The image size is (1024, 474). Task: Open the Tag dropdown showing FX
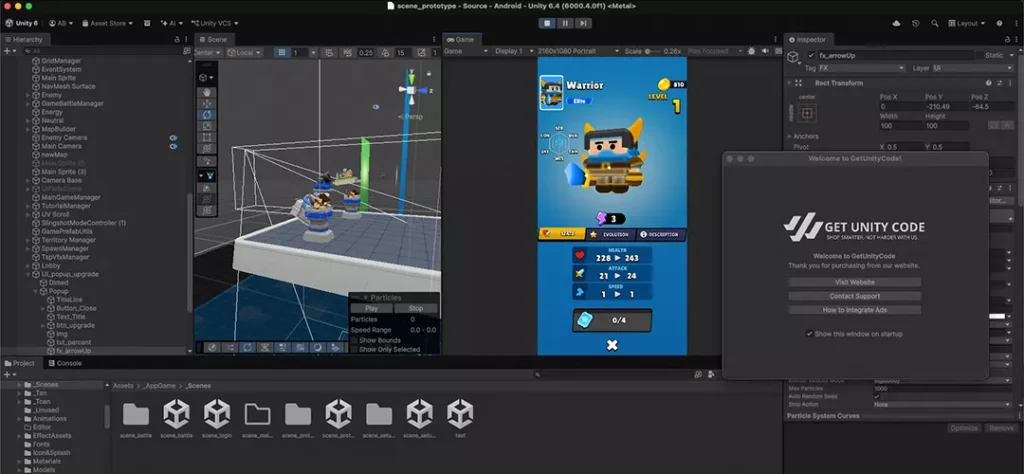pos(862,68)
